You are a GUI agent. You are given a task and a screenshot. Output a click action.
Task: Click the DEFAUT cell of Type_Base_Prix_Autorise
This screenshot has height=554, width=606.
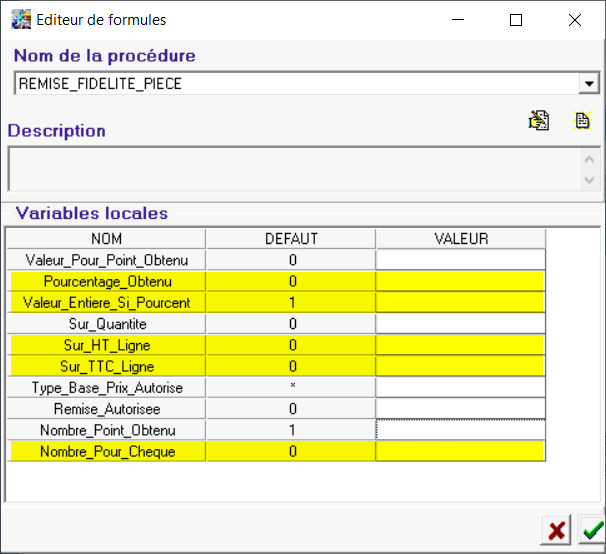click(291, 387)
